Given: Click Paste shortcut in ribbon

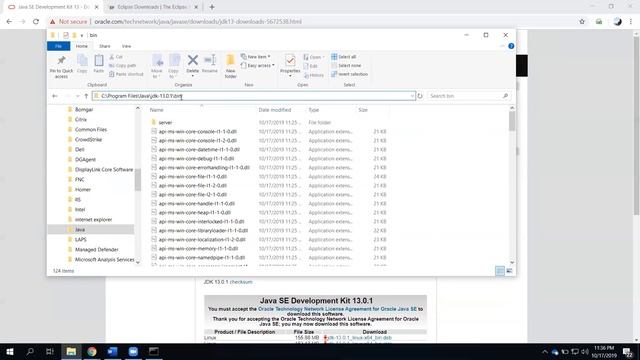Looking at the screenshot, I should click(x=127, y=74).
